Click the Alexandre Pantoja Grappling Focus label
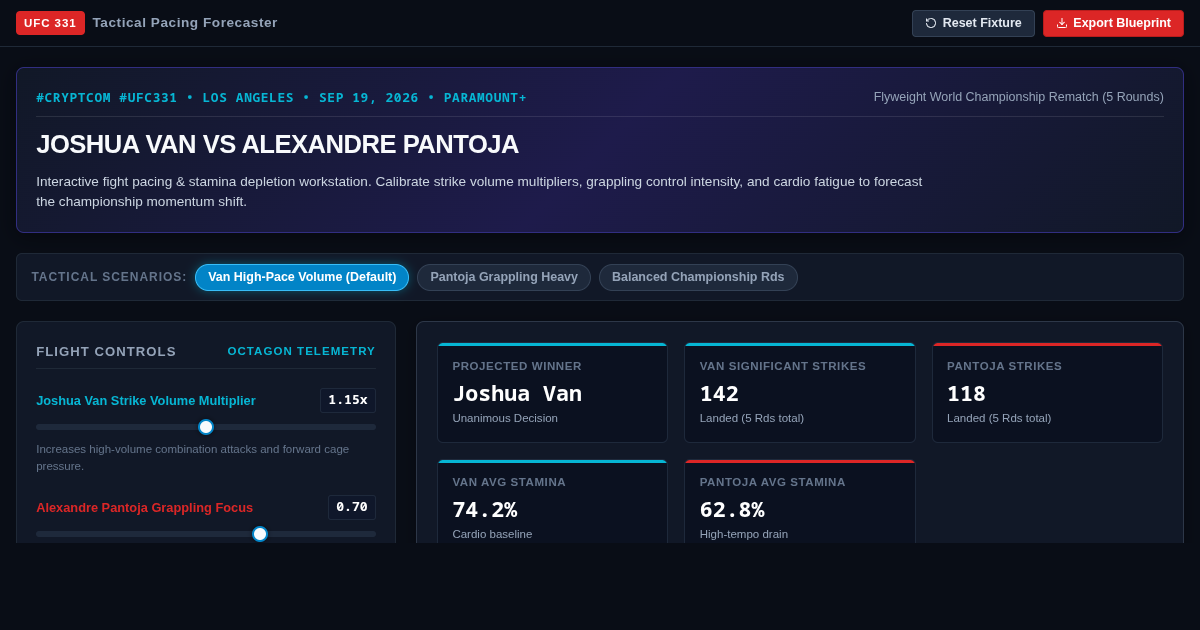 tap(145, 507)
